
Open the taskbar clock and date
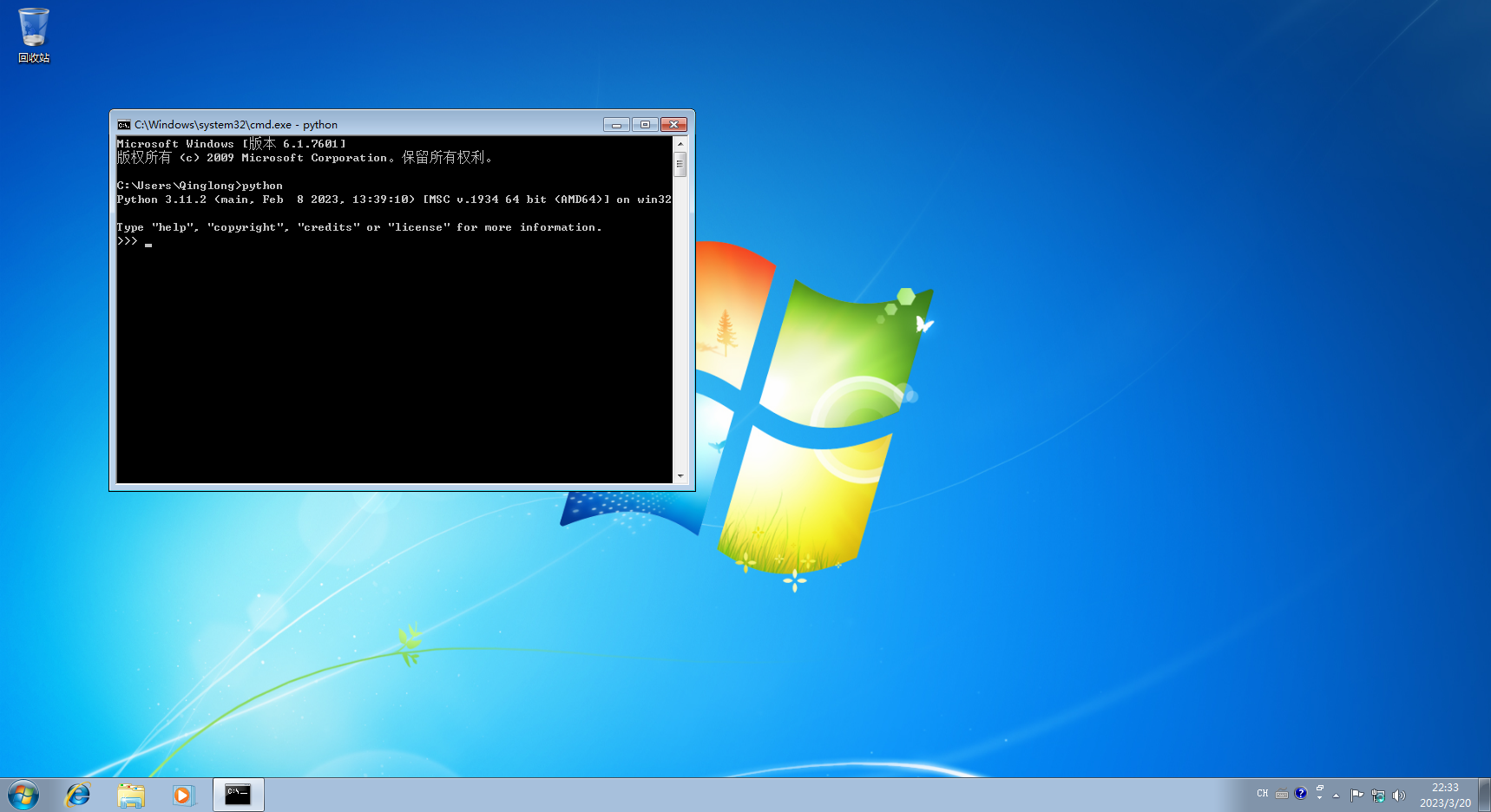tap(1445, 795)
